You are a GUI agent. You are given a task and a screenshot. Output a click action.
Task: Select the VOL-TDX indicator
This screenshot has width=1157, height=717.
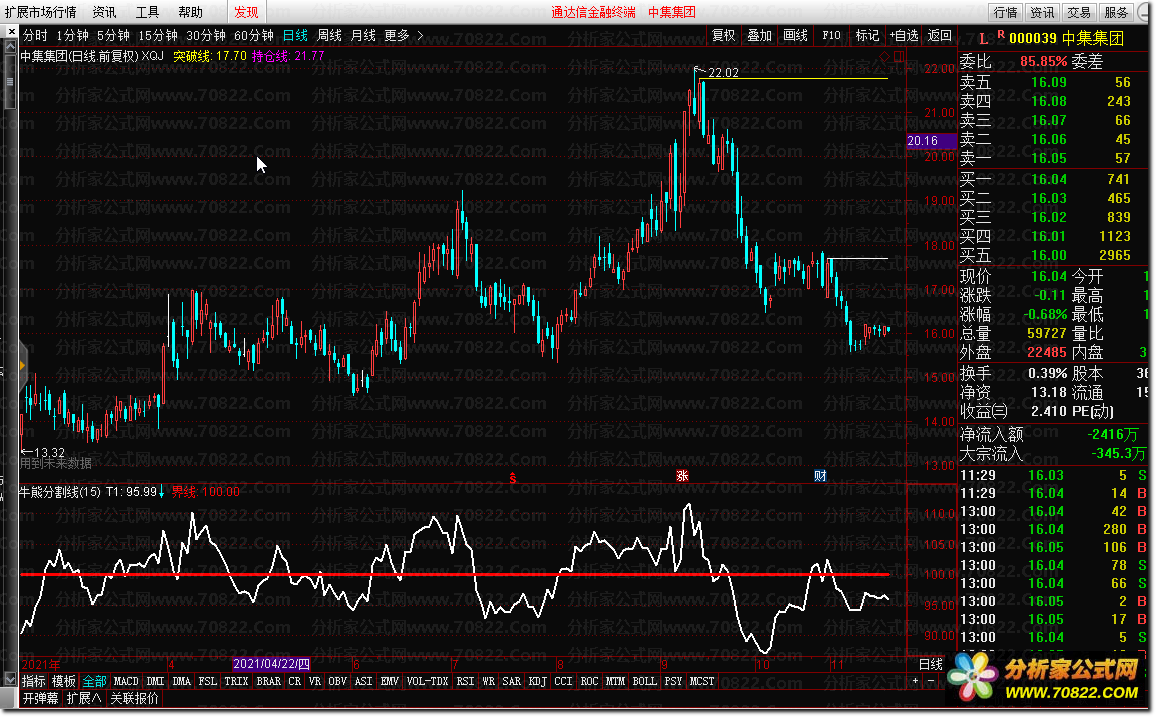[427, 682]
